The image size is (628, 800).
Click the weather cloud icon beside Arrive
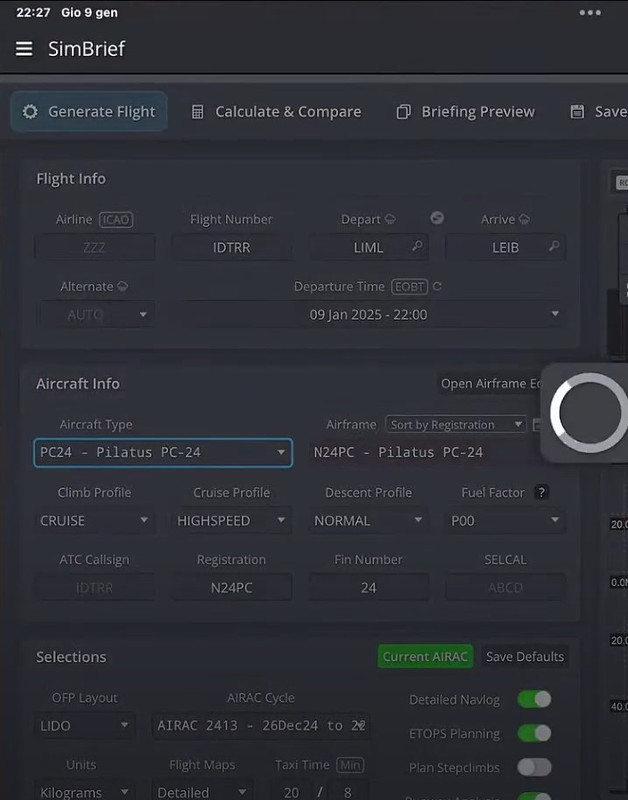click(524, 219)
